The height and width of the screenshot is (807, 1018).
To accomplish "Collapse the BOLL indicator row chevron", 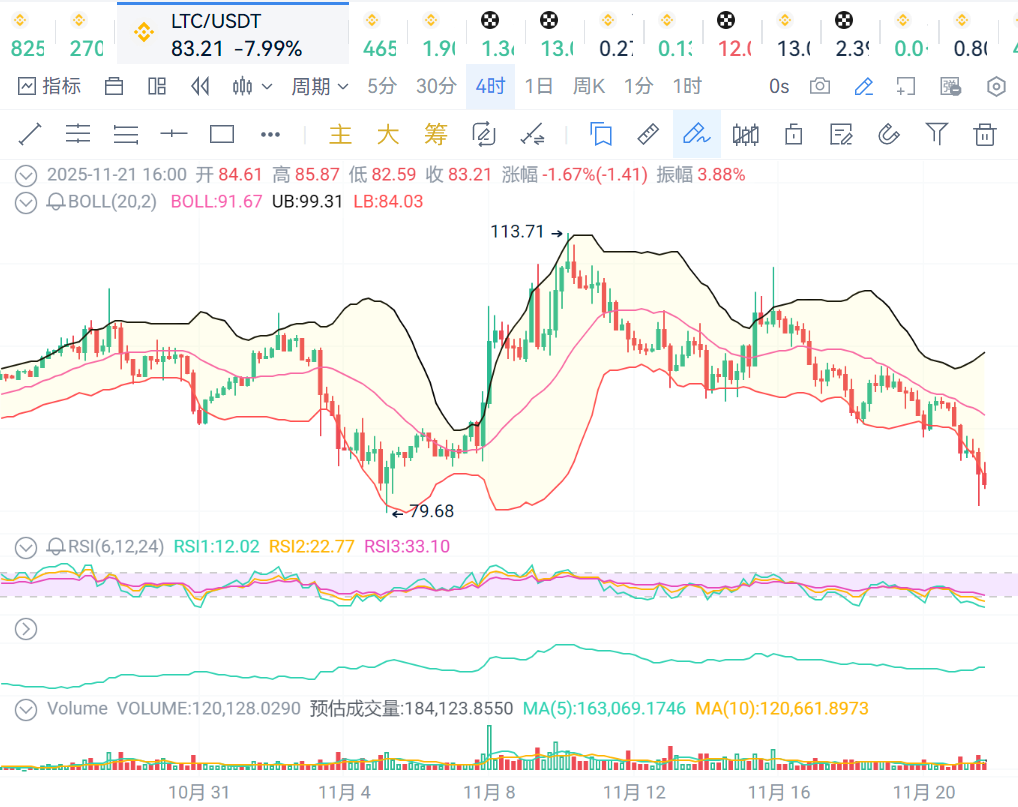I will 26,202.
